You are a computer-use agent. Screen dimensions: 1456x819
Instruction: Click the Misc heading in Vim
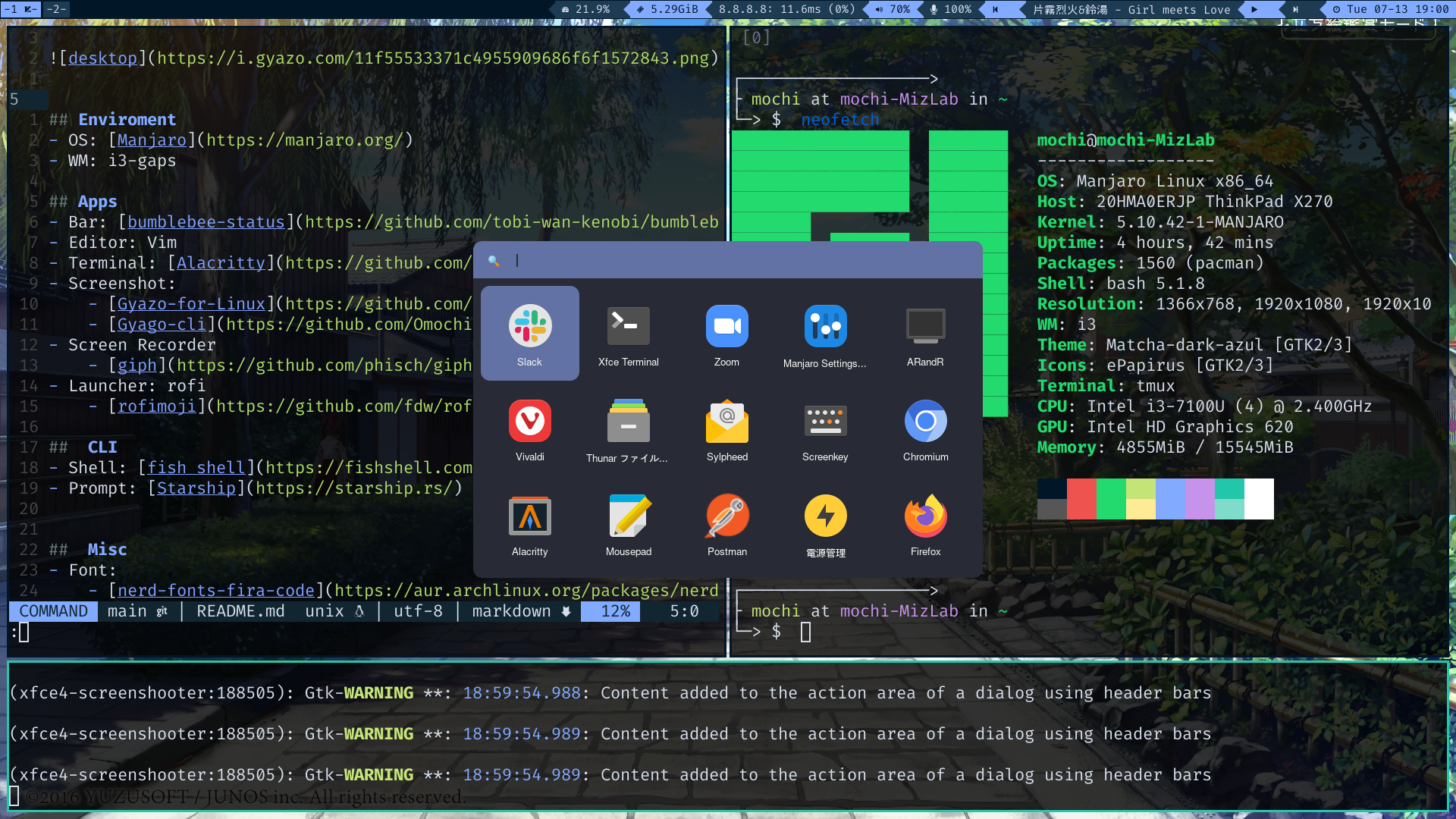(108, 550)
